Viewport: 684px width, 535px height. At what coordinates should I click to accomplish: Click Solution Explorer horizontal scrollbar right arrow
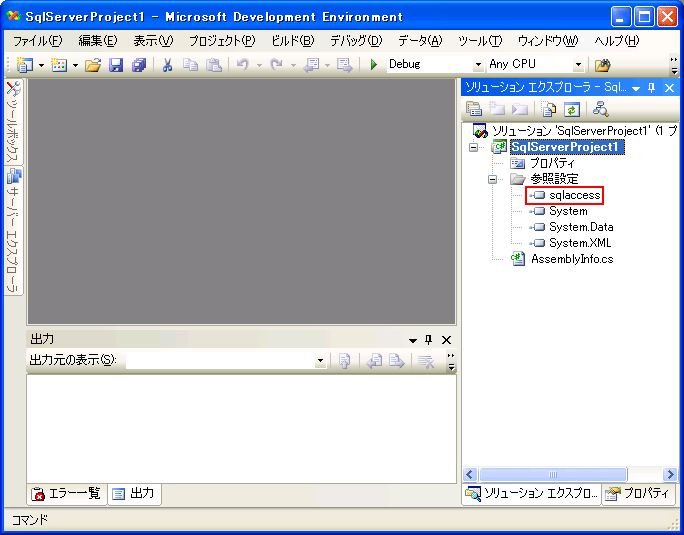click(x=670, y=474)
